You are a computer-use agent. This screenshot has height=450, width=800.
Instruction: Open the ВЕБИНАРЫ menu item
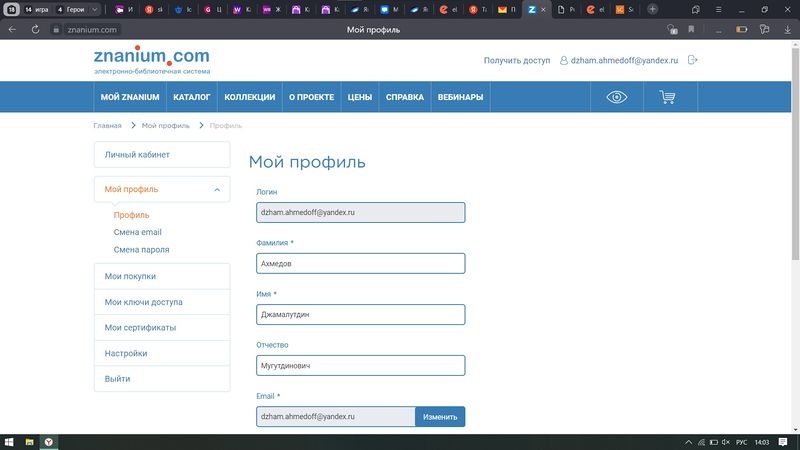pos(460,97)
